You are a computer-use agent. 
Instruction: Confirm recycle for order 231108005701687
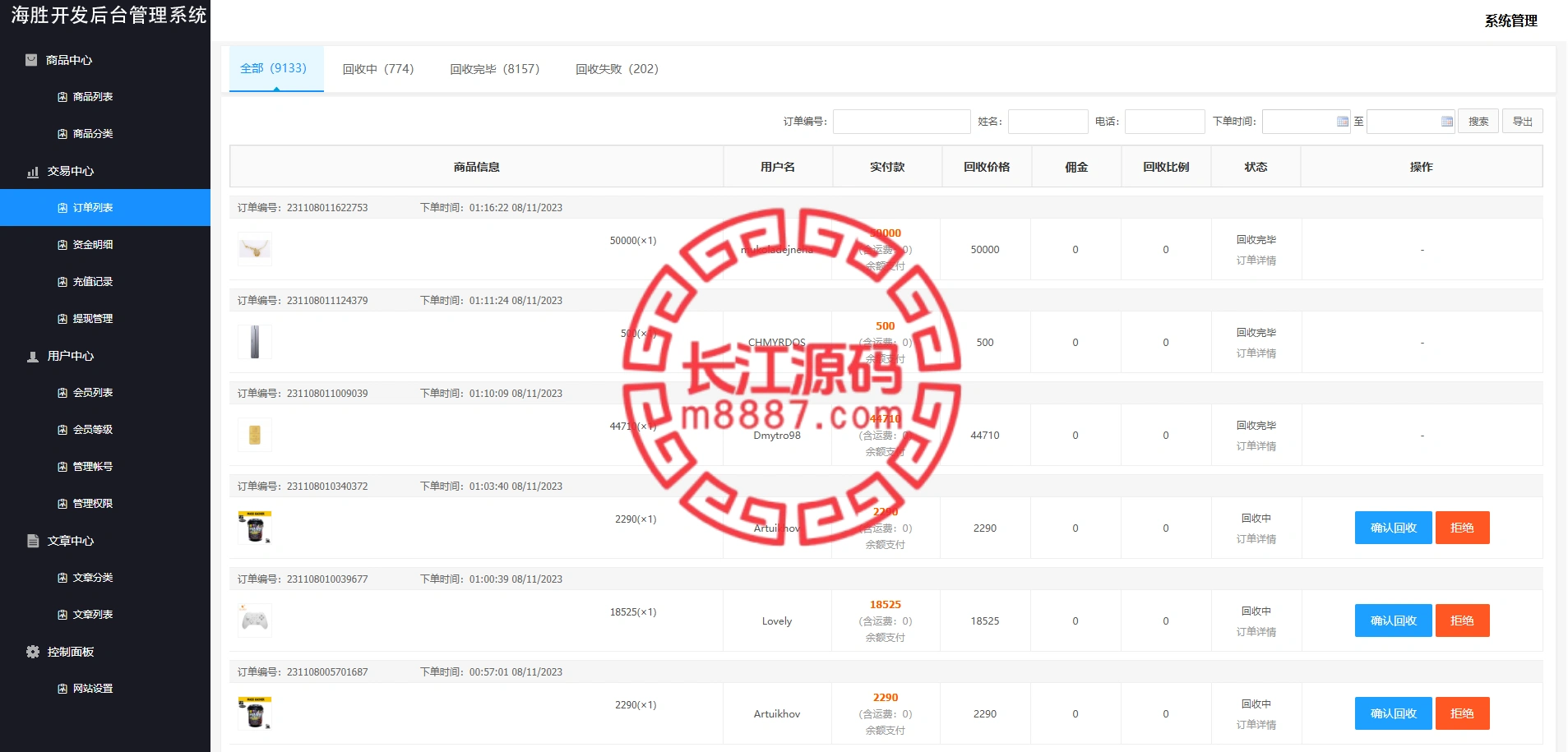1393,713
